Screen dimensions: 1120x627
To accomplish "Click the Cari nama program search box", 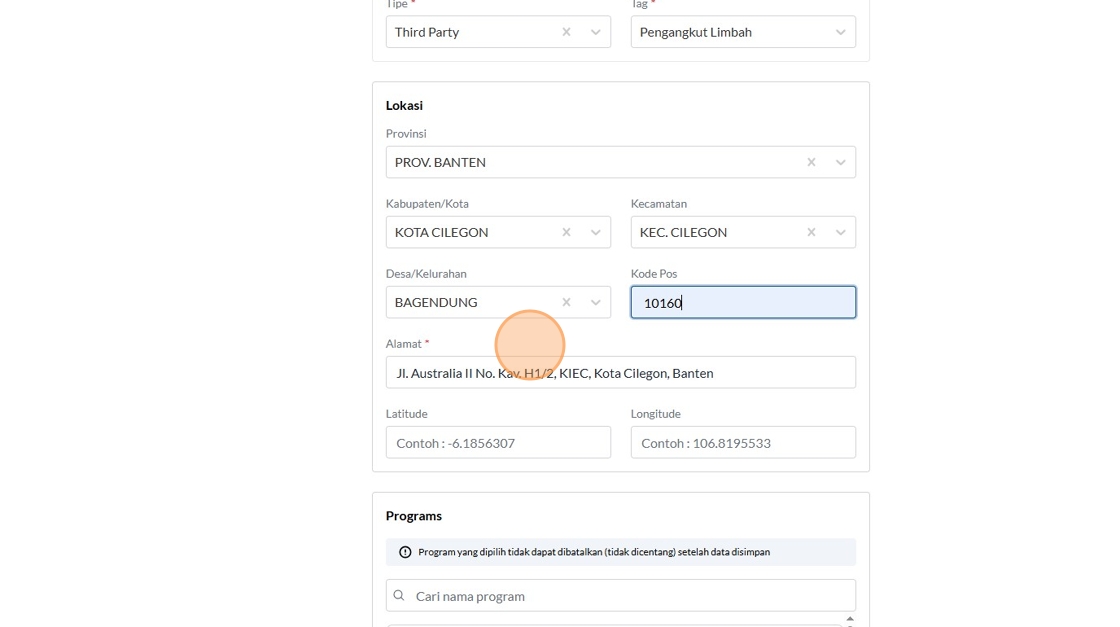I will click(630, 596).
